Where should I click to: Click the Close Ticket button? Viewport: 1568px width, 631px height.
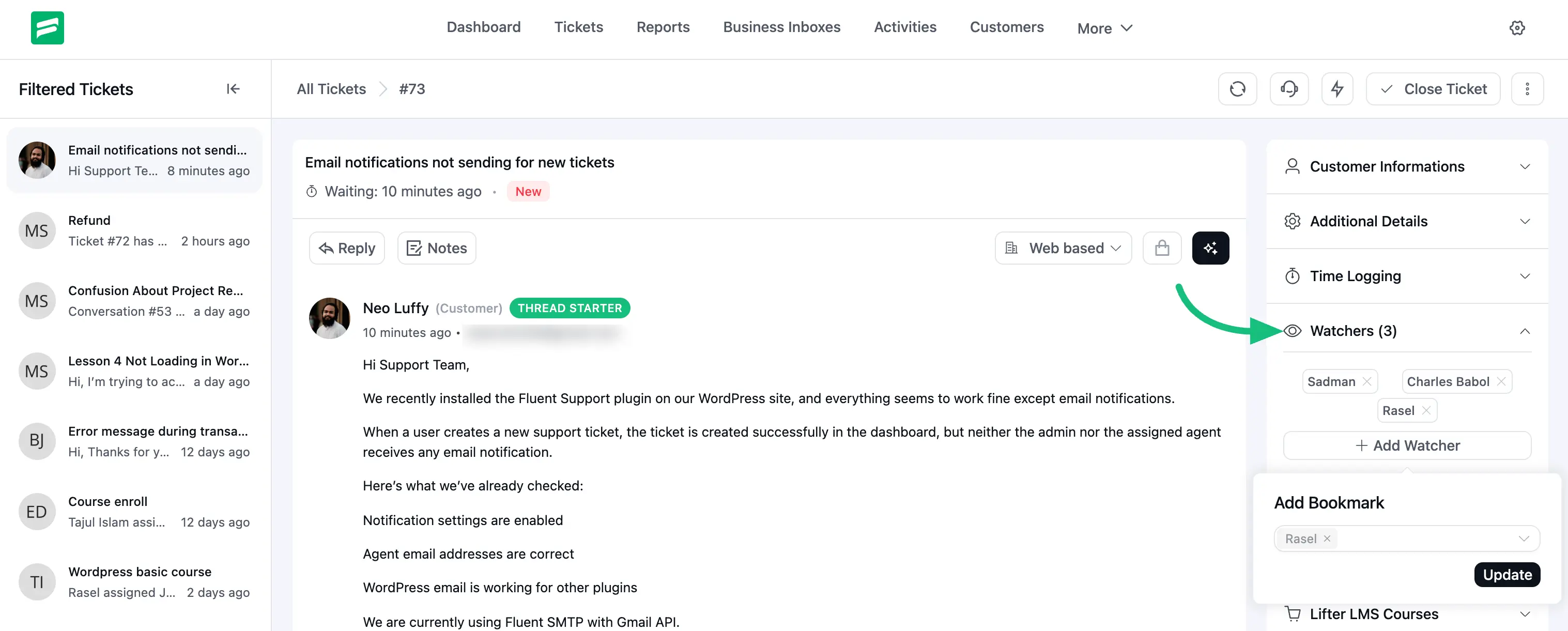(x=1433, y=89)
